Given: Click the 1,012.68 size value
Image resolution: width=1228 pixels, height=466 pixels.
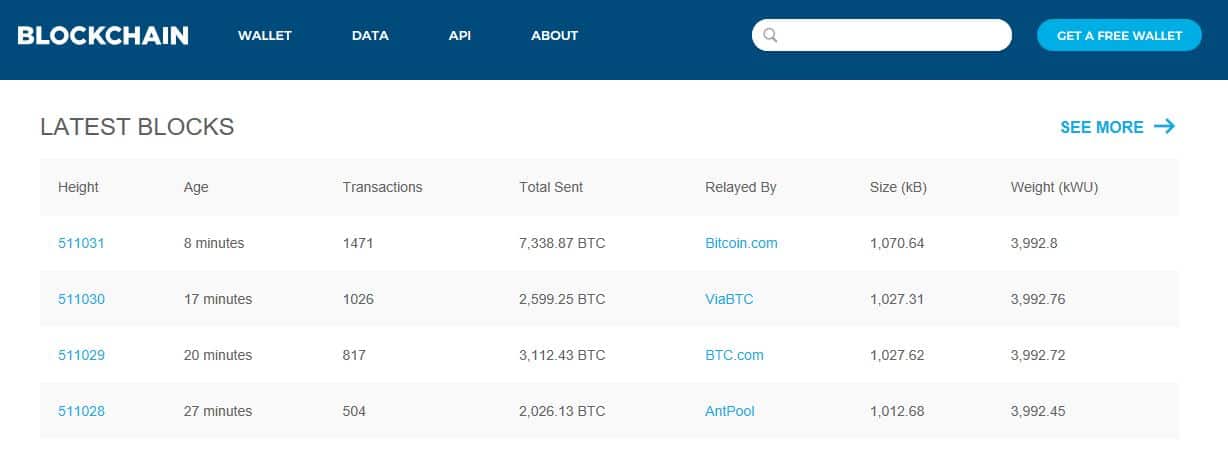Looking at the screenshot, I should [897, 411].
